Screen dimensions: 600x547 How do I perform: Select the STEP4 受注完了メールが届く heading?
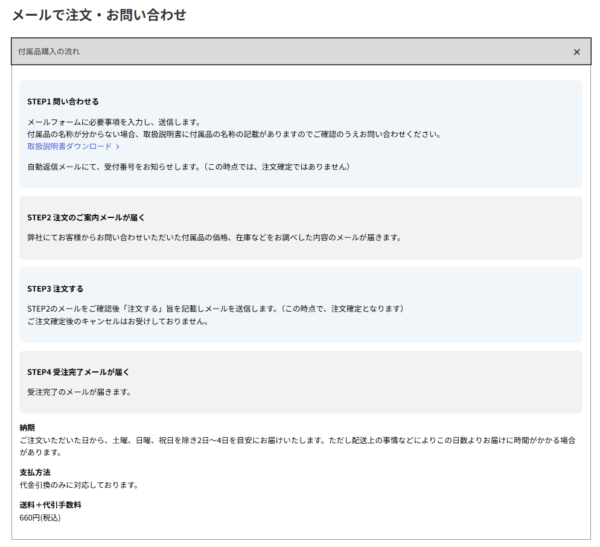[78, 371]
